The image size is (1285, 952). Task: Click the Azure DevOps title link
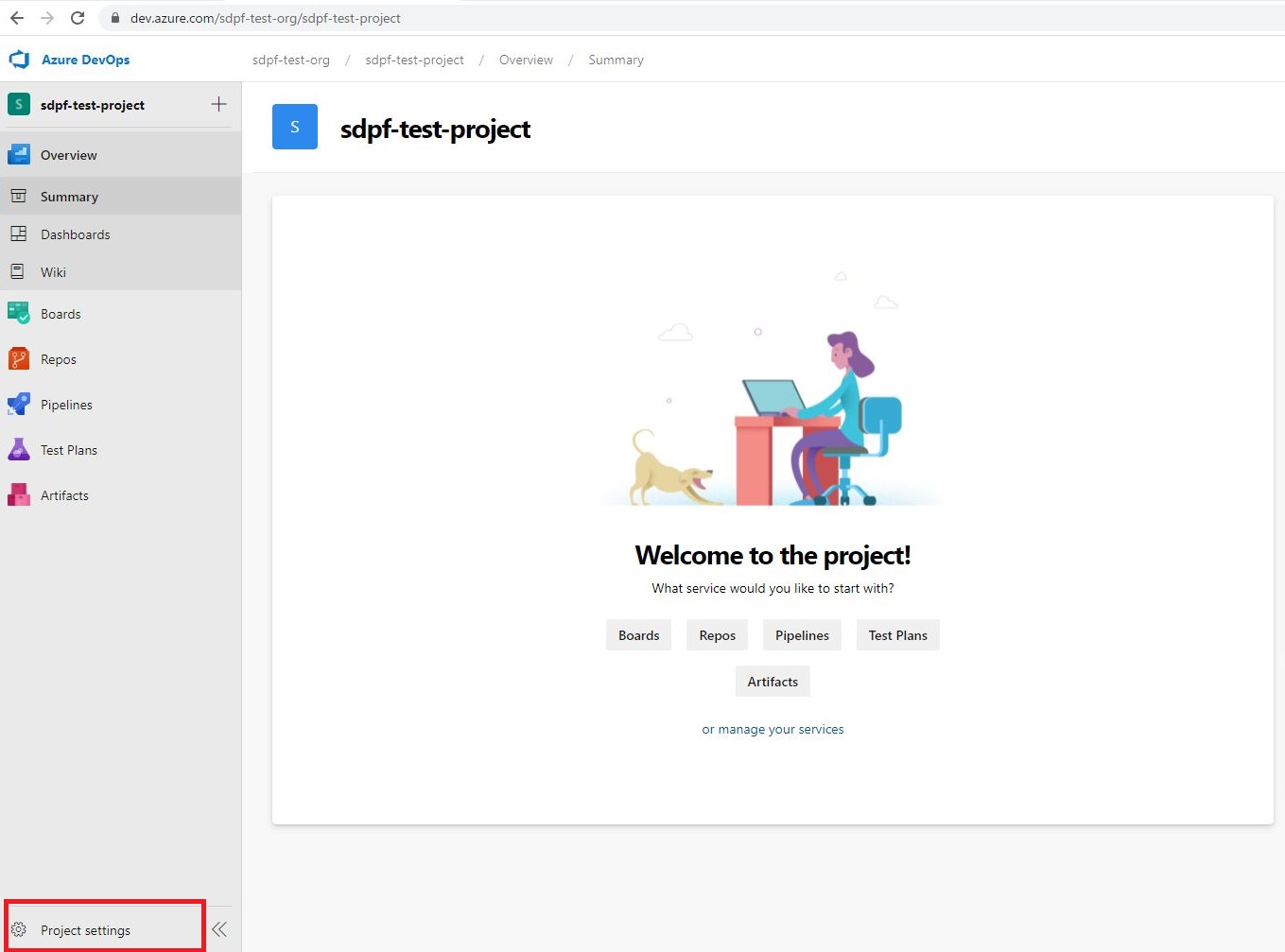pyautogui.click(x=86, y=60)
